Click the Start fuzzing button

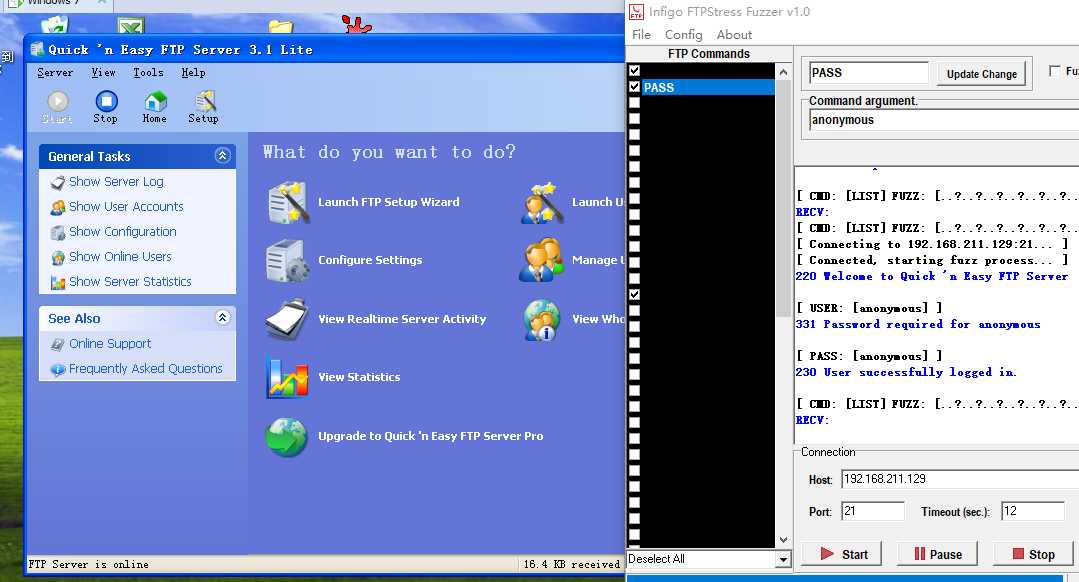pyautogui.click(x=844, y=554)
